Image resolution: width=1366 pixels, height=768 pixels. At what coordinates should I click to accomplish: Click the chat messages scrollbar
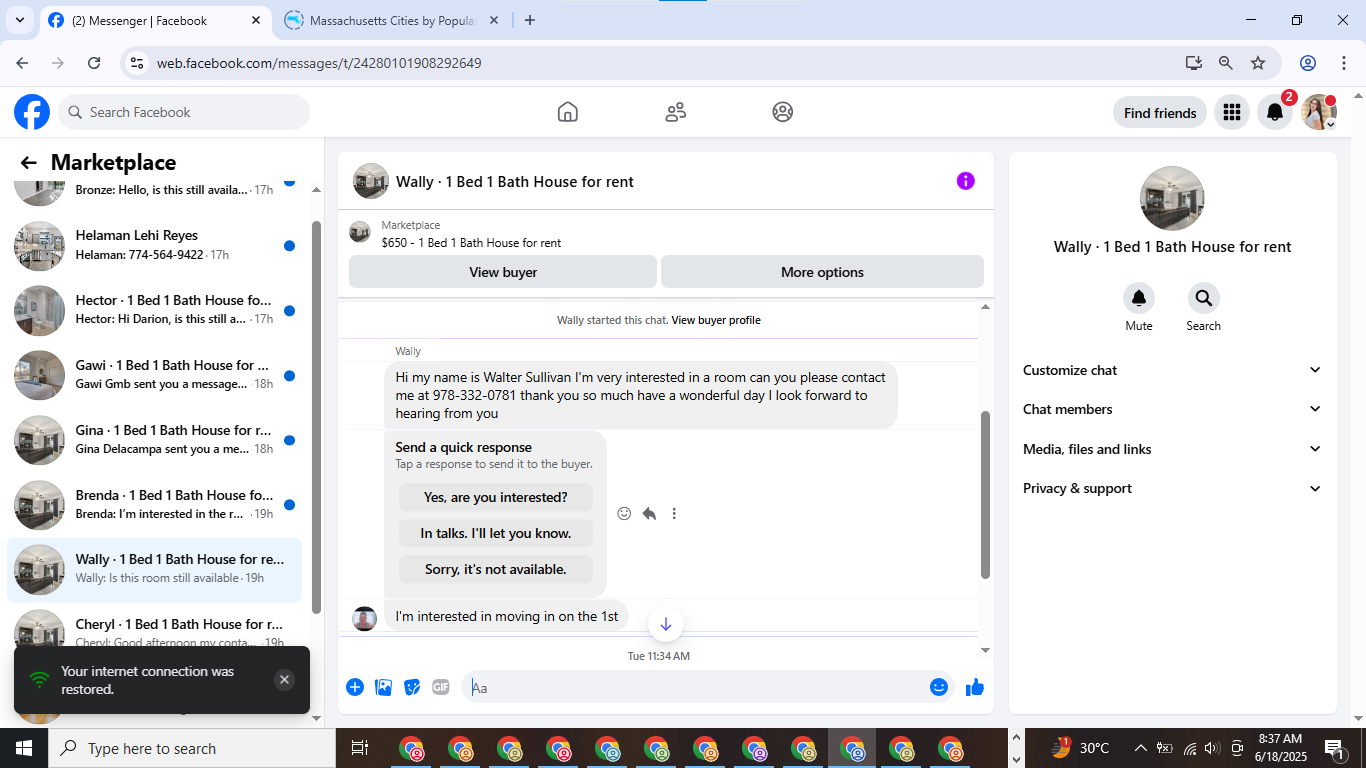(985, 495)
